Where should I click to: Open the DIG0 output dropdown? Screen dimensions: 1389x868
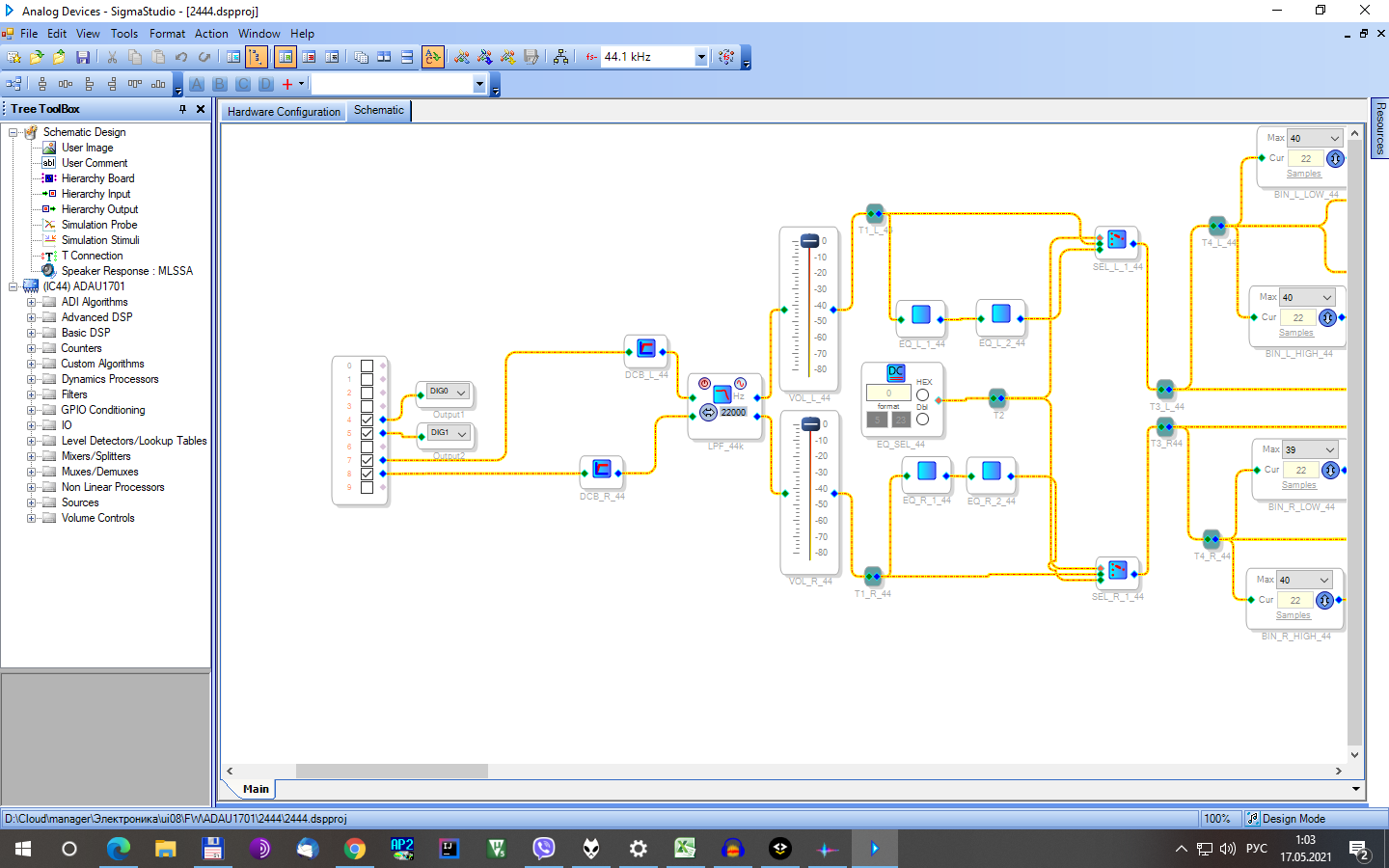461,392
